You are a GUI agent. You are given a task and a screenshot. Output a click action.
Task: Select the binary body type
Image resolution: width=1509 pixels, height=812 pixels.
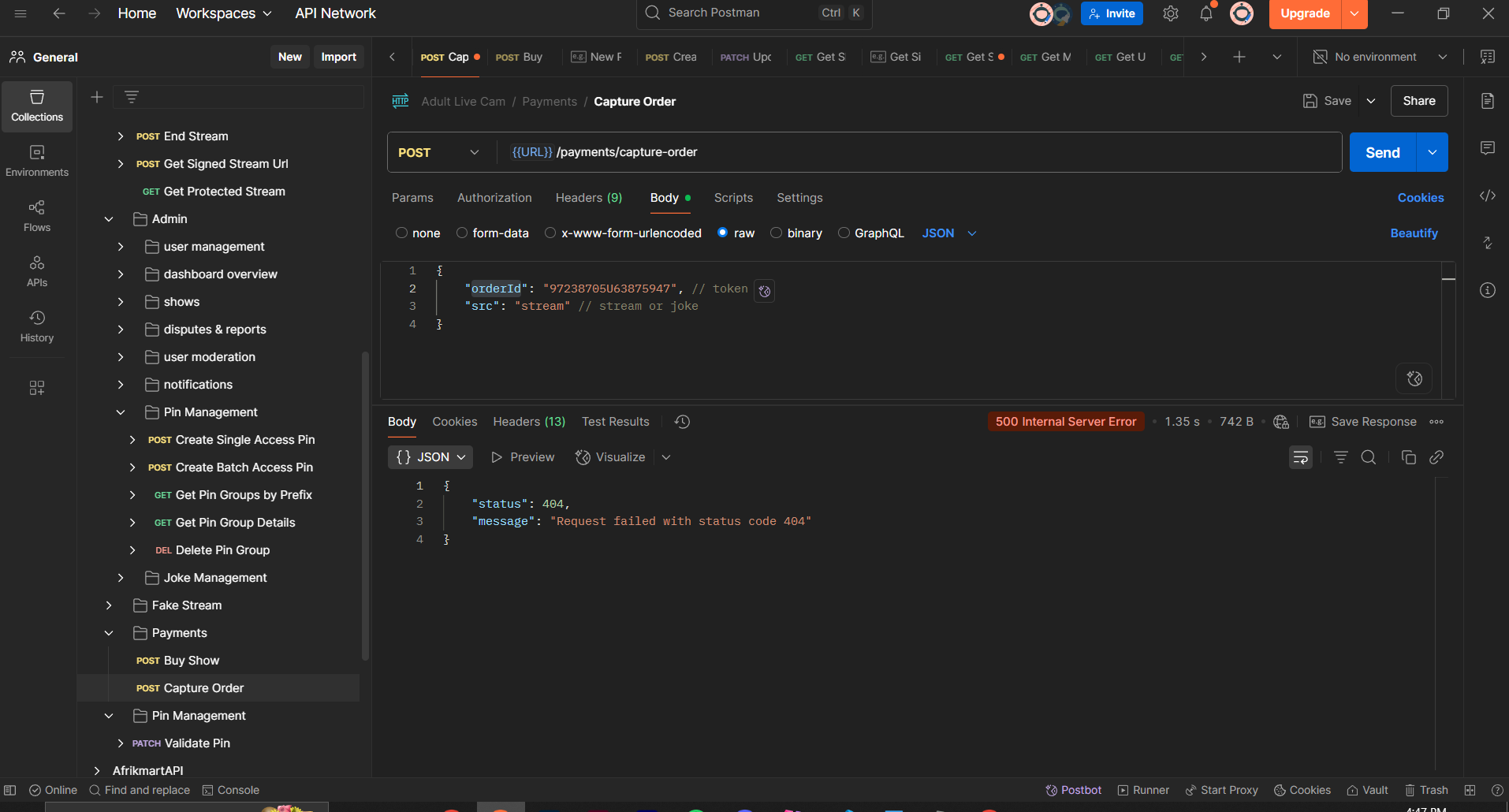point(796,233)
